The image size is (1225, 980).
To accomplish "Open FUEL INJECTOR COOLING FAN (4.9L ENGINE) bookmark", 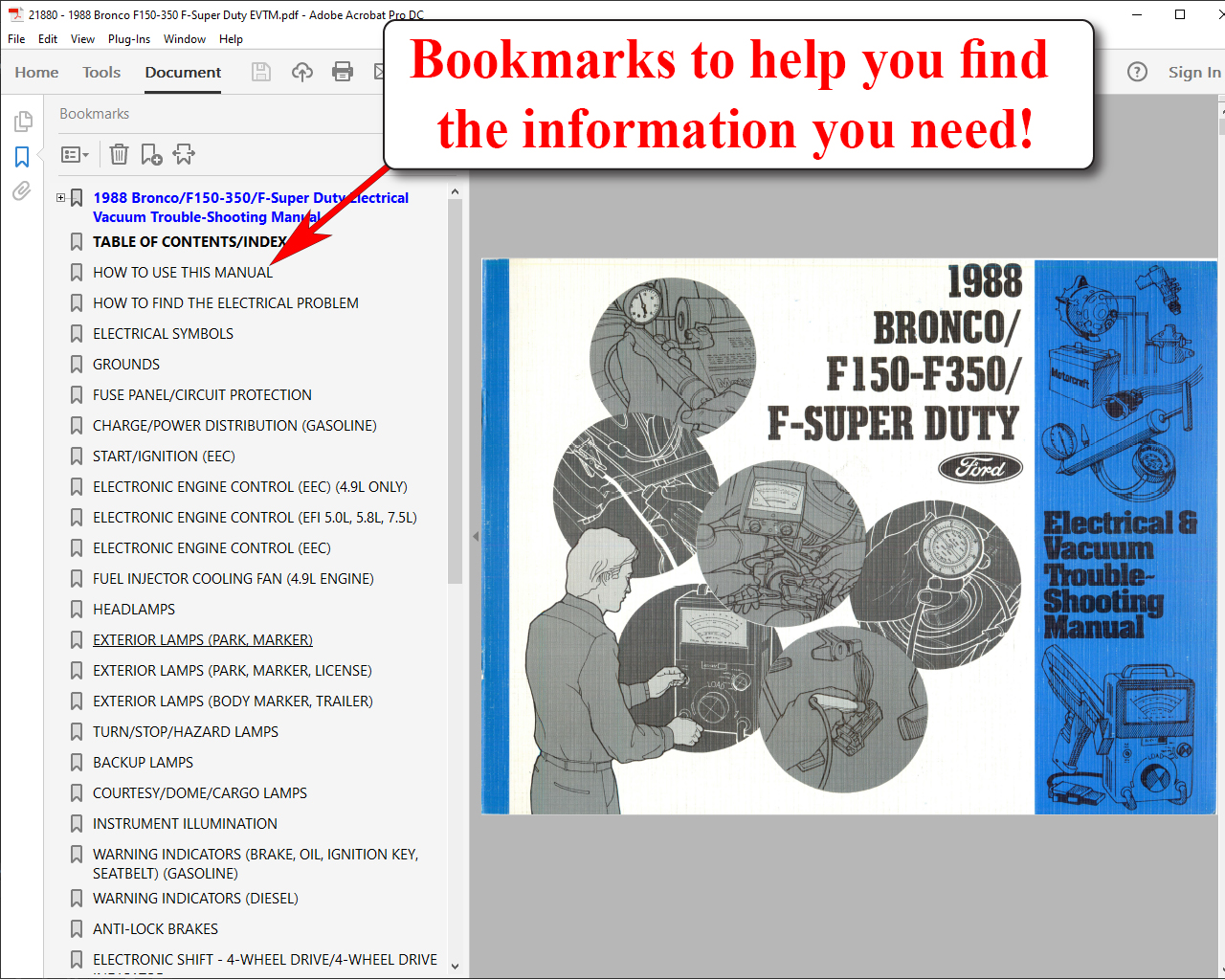I will tap(234, 579).
